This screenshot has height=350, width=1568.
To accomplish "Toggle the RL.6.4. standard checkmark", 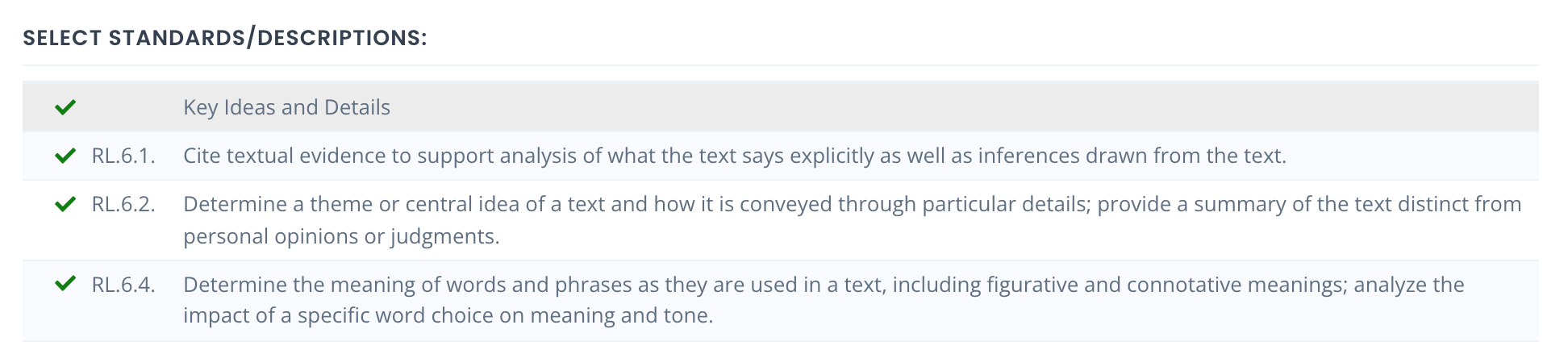I will click(65, 284).
